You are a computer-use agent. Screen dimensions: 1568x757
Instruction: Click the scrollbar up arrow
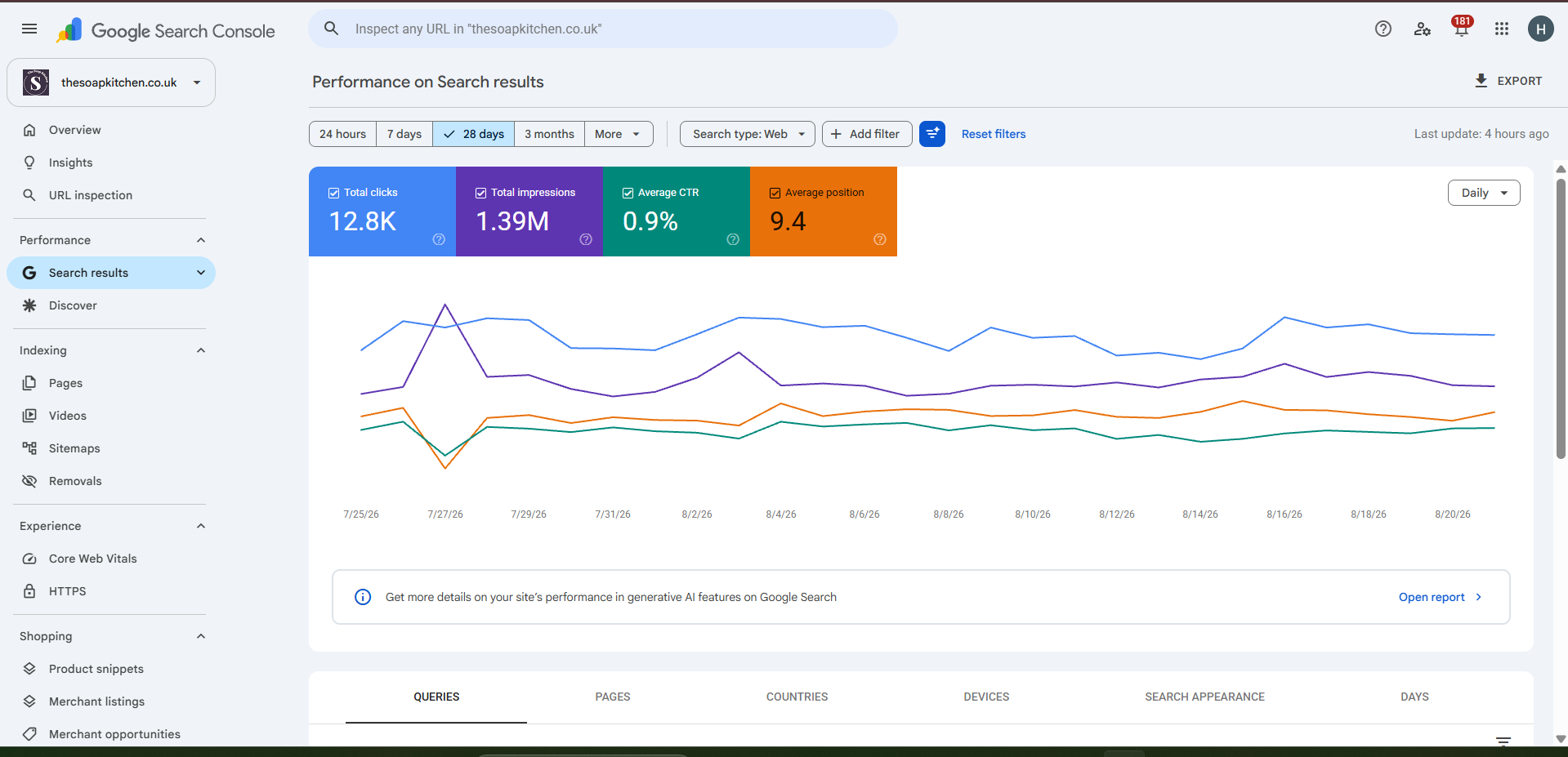[1561, 169]
